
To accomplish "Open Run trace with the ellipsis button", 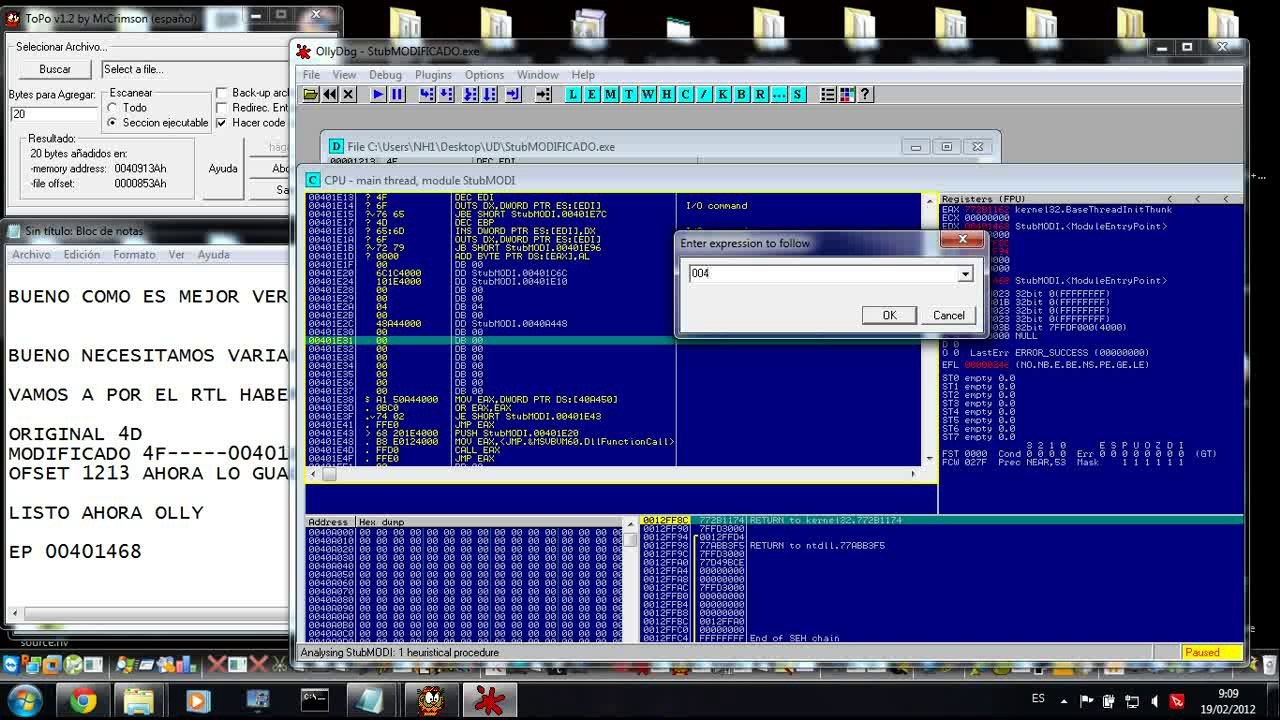I will tap(779, 94).
